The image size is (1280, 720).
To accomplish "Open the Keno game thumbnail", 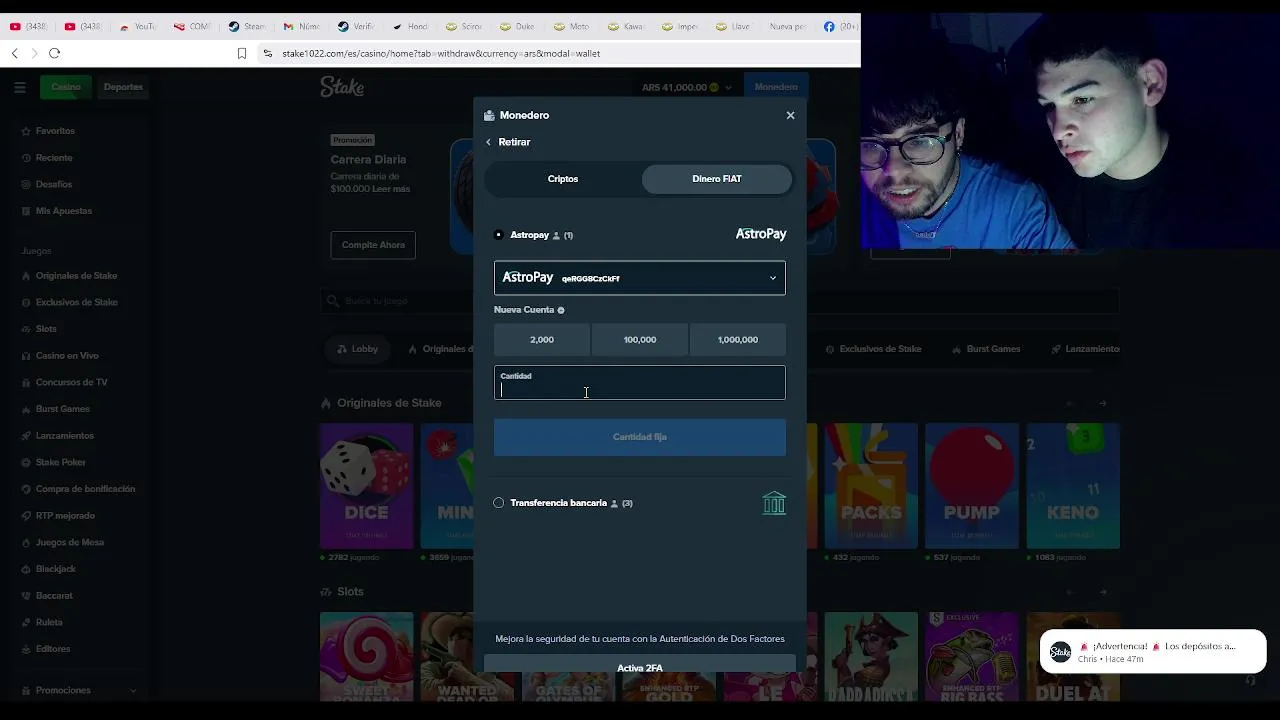I will click(x=1073, y=486).
